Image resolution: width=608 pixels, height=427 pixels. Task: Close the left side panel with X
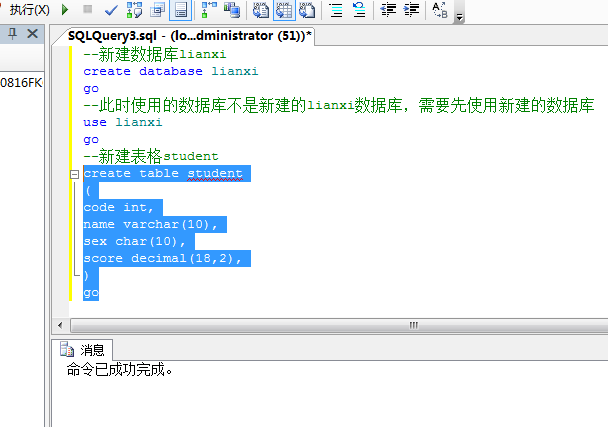point(33,33)
